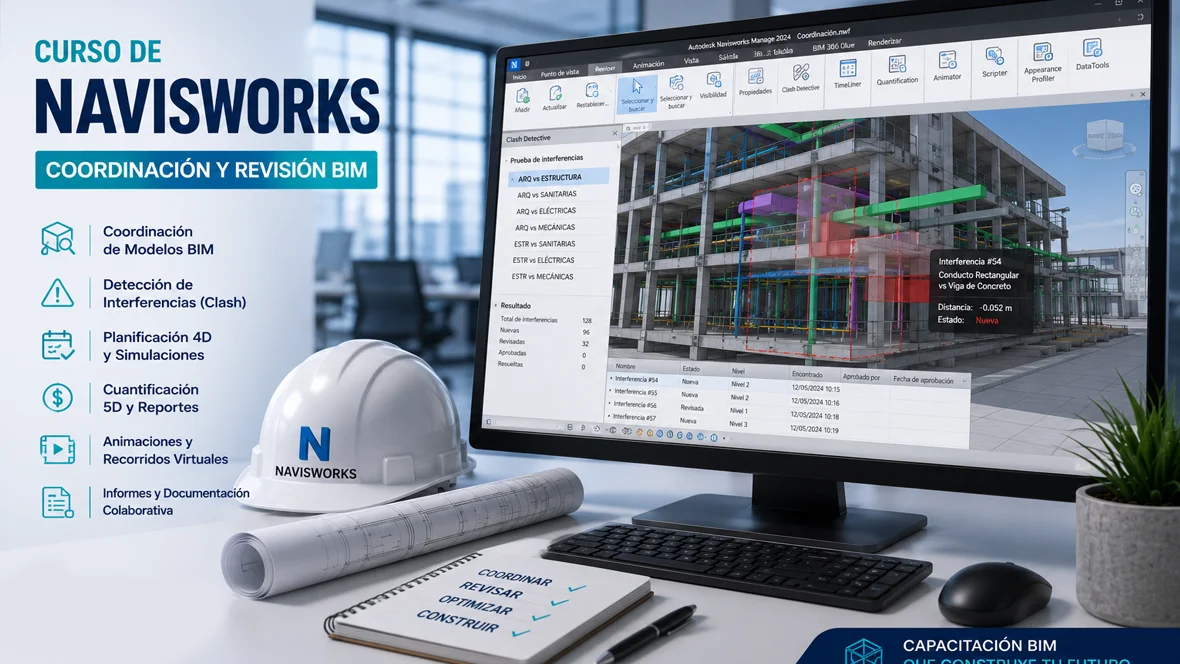Sort results by the Nombre column
This screenshot has height=664, width=1180.
(x=625, y=367)
